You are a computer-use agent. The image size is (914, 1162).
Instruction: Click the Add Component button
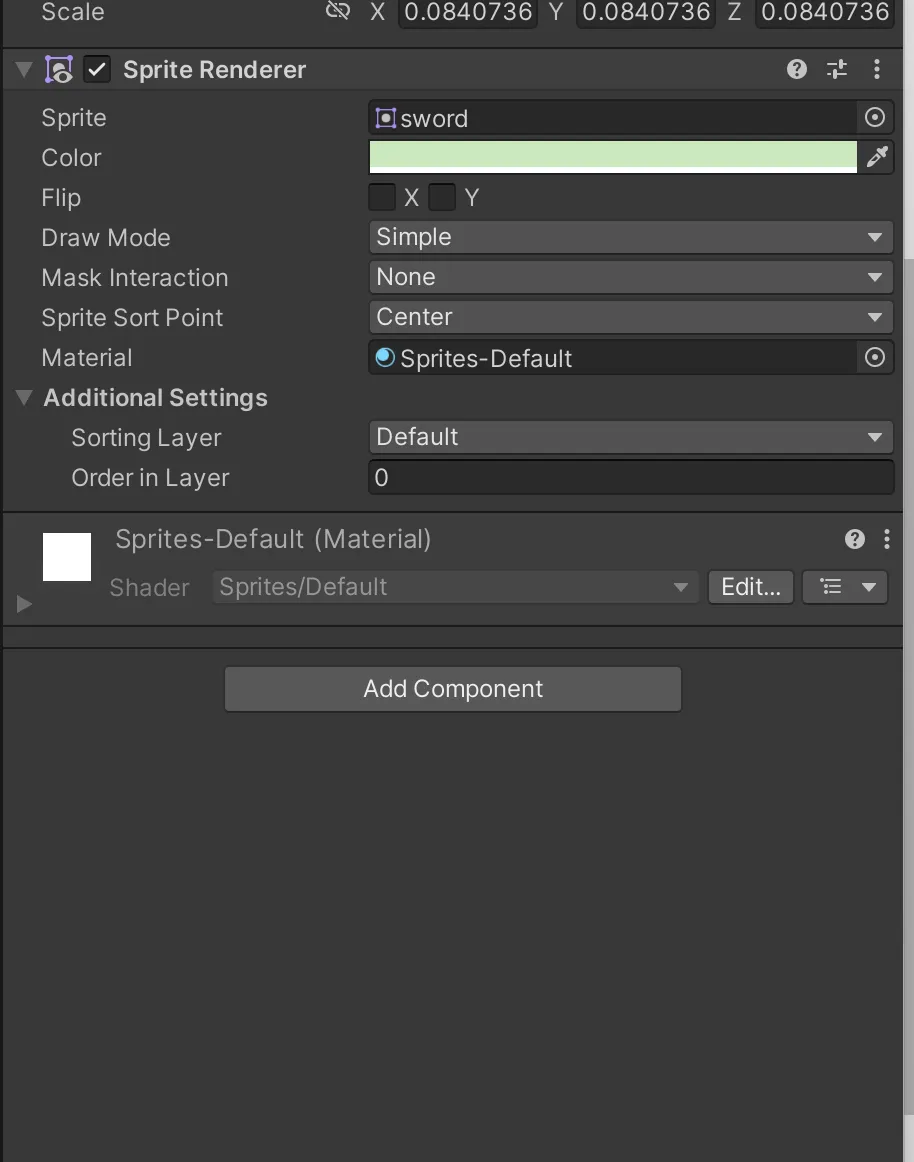[x=453, y=689]
